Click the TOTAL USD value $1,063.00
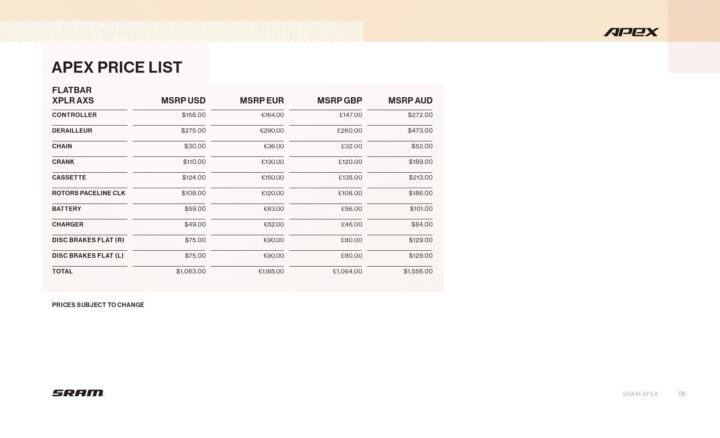 [191, 271]
